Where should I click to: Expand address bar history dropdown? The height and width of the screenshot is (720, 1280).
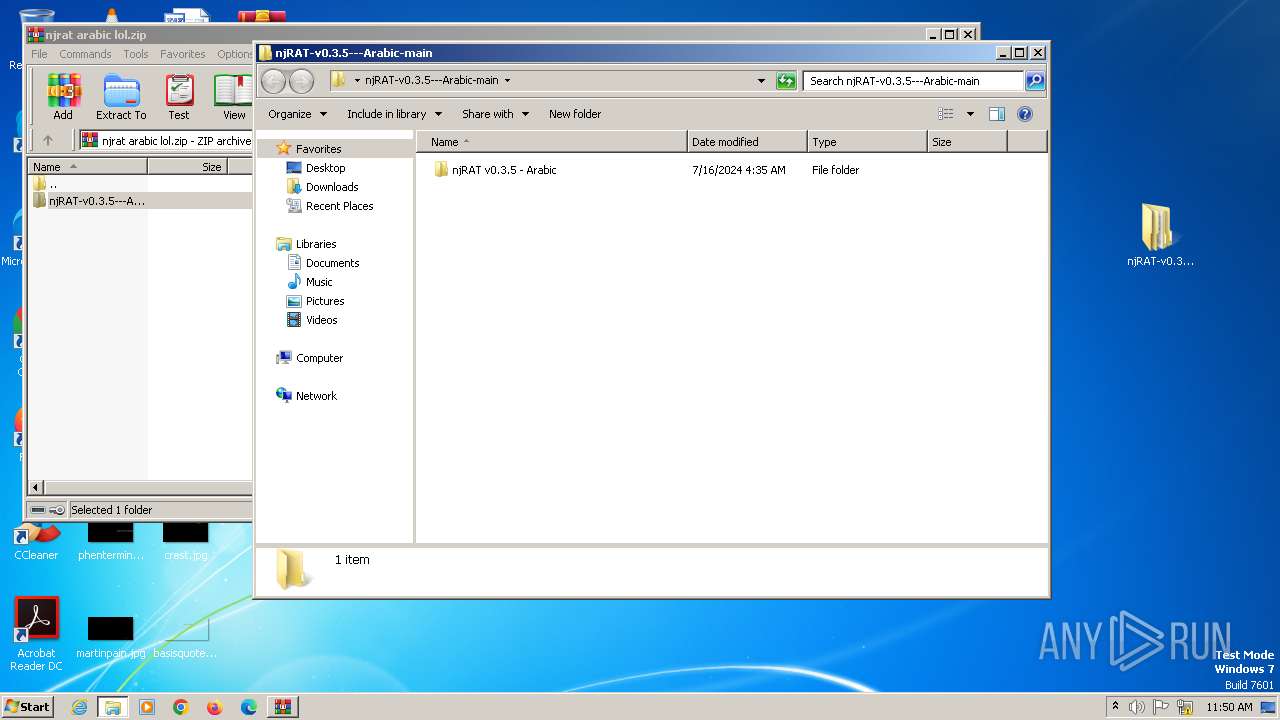761,81
